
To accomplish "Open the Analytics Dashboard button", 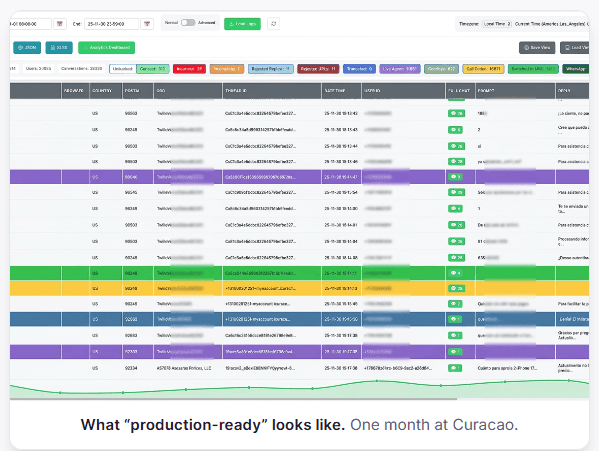I will (107, 47).
